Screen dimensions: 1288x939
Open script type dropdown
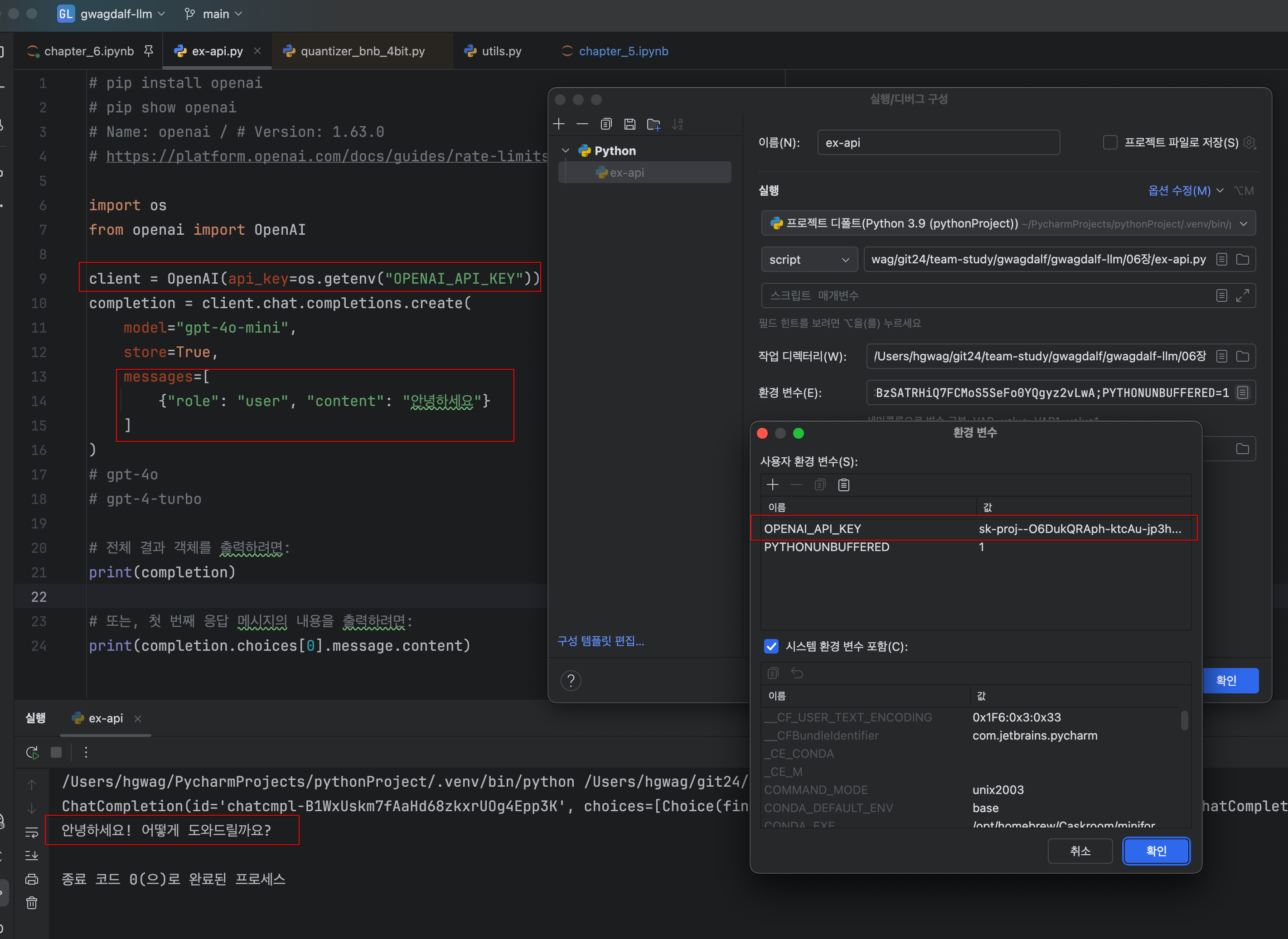(808, 260)
